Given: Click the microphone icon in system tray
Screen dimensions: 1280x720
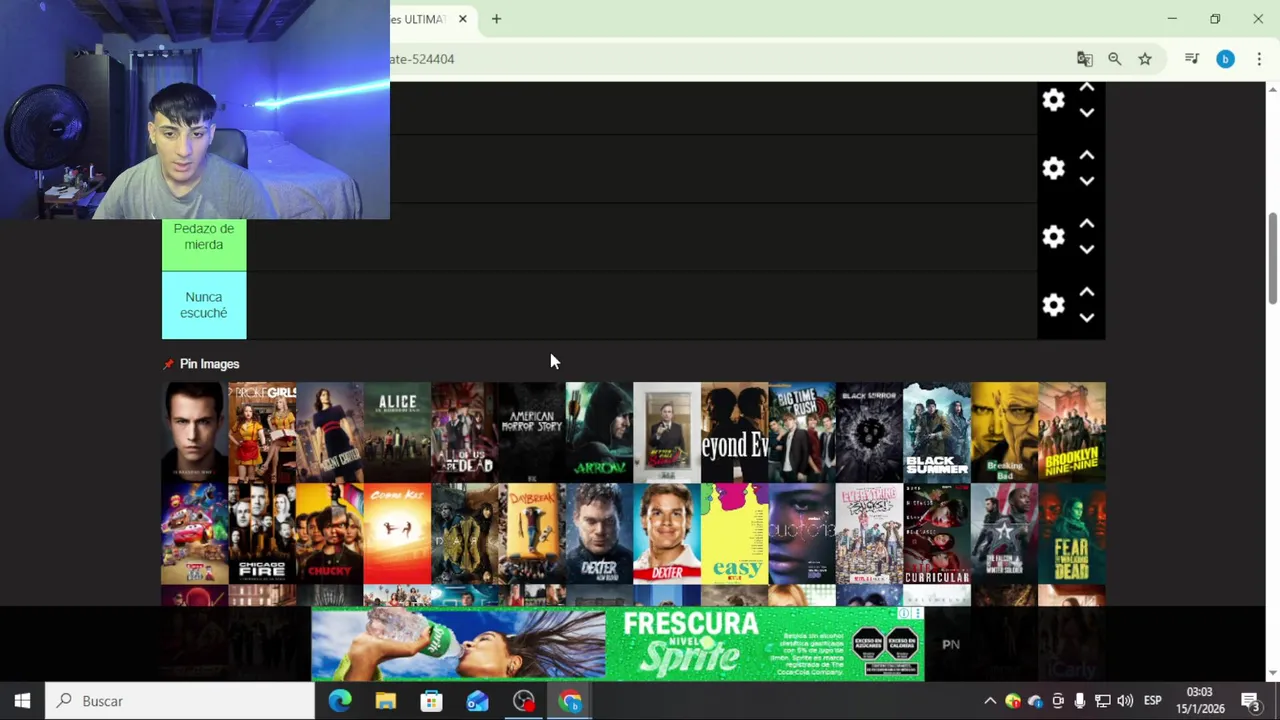Looking at the screenshot, I should (x=1080, y=701).
